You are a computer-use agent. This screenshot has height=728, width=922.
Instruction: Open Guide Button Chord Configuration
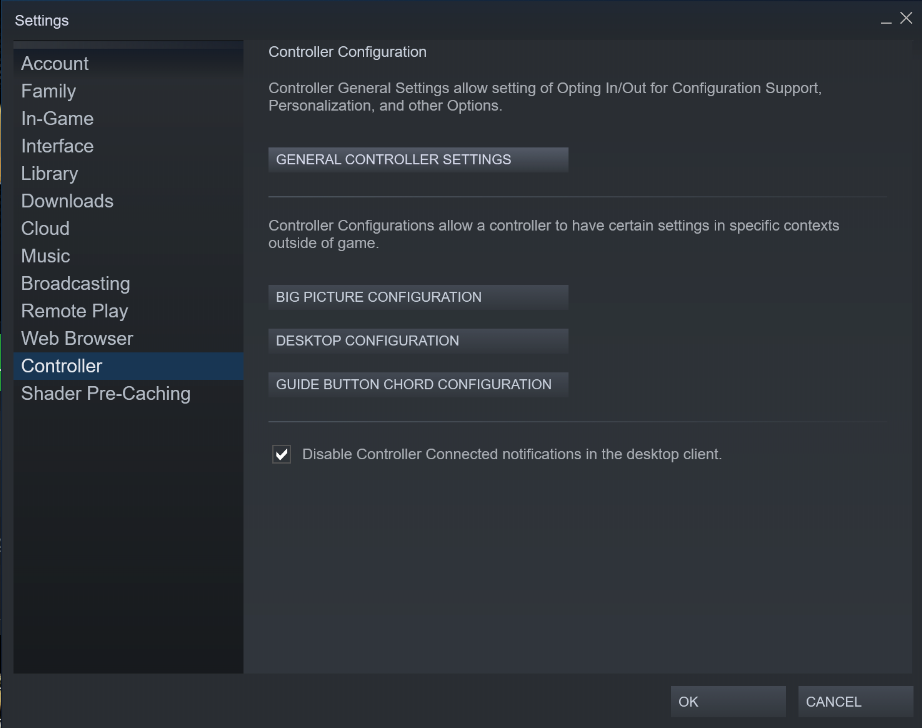418,384
